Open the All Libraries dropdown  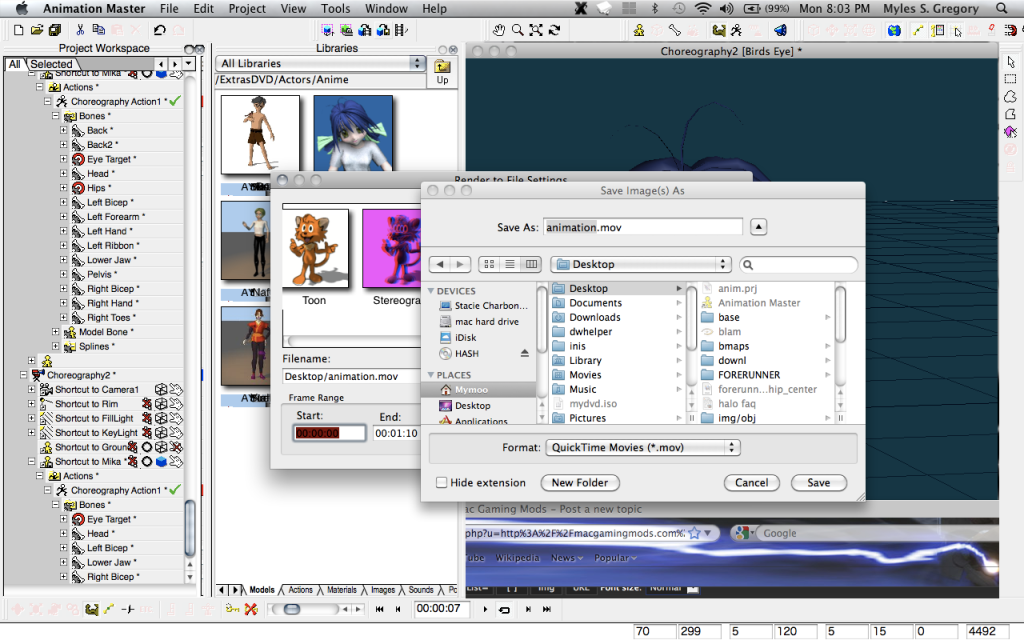click(x=321, y=64)
